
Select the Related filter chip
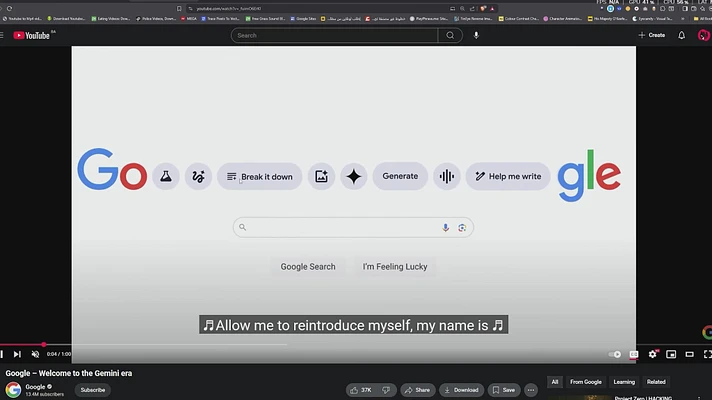click(656, 382)
